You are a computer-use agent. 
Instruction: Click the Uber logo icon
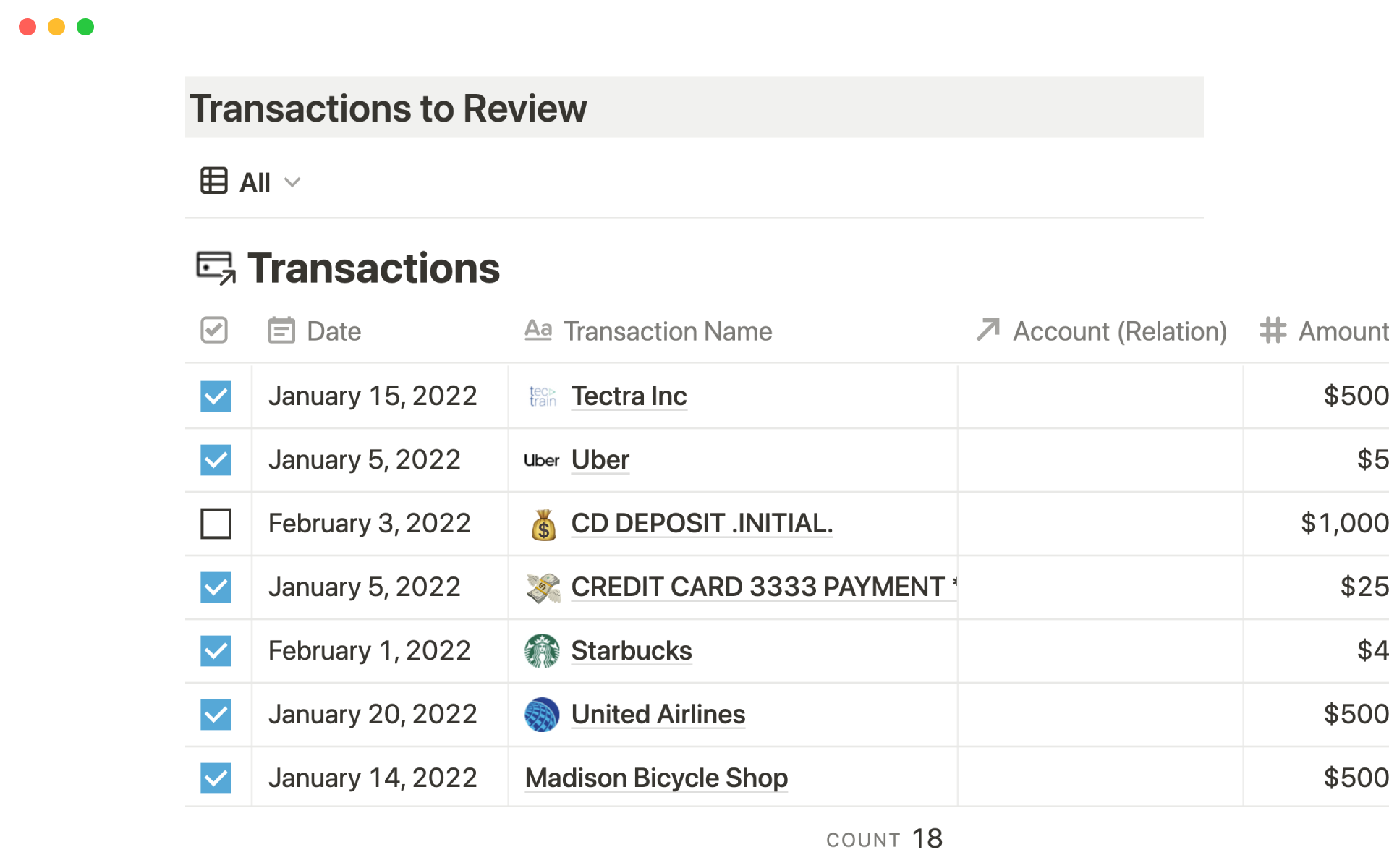[x=541, y=460]
